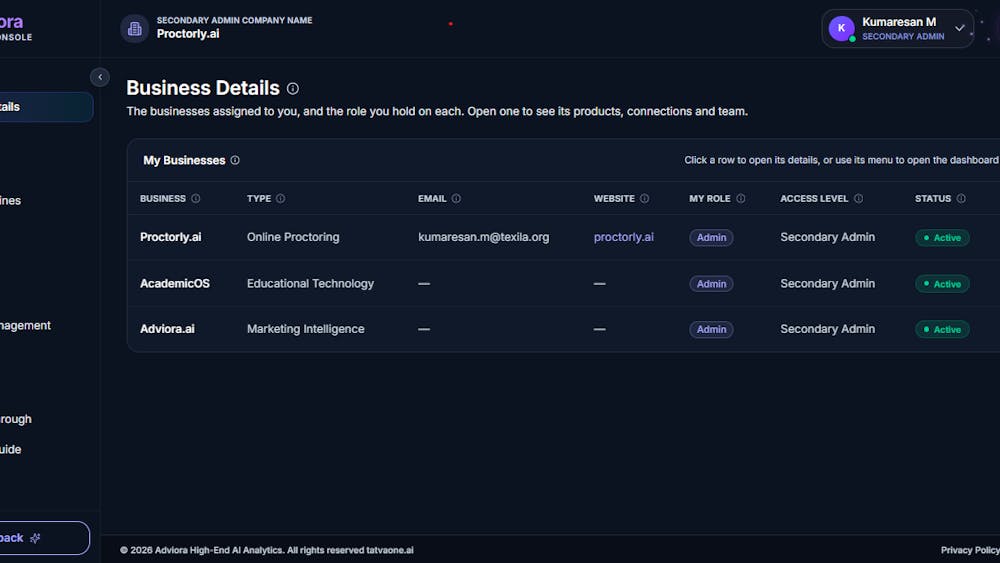Viewport: 1000px width, 563px height.
Task: Click the company building icon in header
Action: [x=135, y=28]
